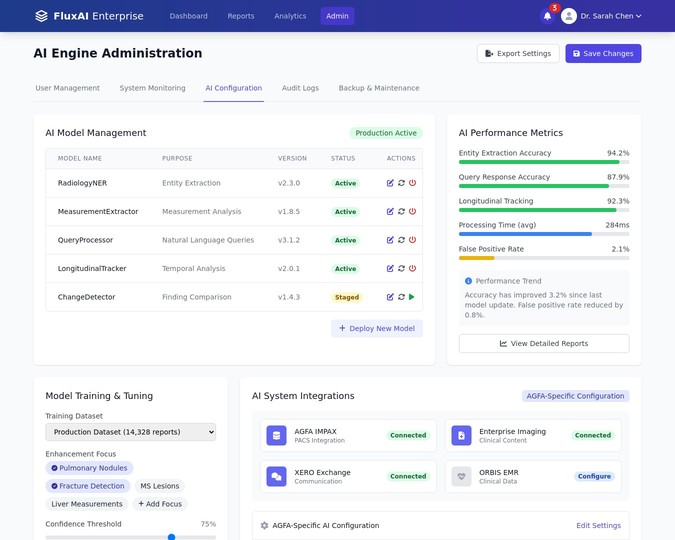Refresh the QueryProcessor model
675x540 pixels.
pyautogui.click(x=401, y=240)
